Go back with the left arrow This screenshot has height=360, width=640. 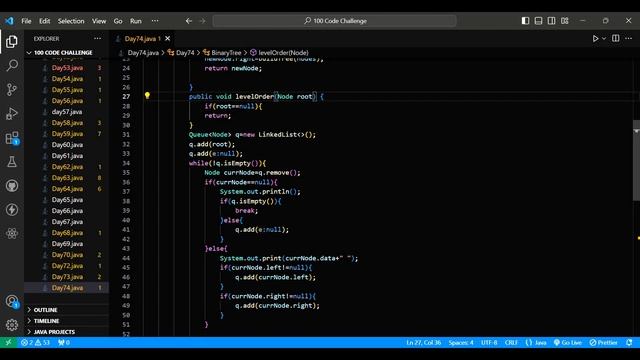189,21
